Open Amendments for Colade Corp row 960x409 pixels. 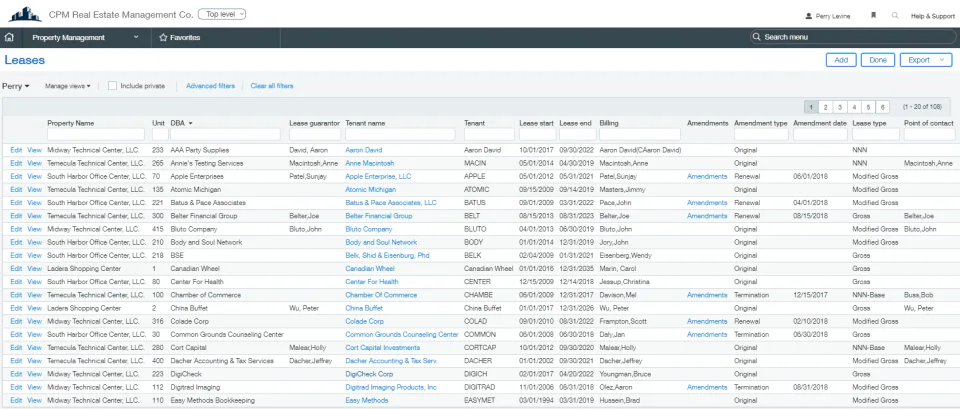[707, 321]
